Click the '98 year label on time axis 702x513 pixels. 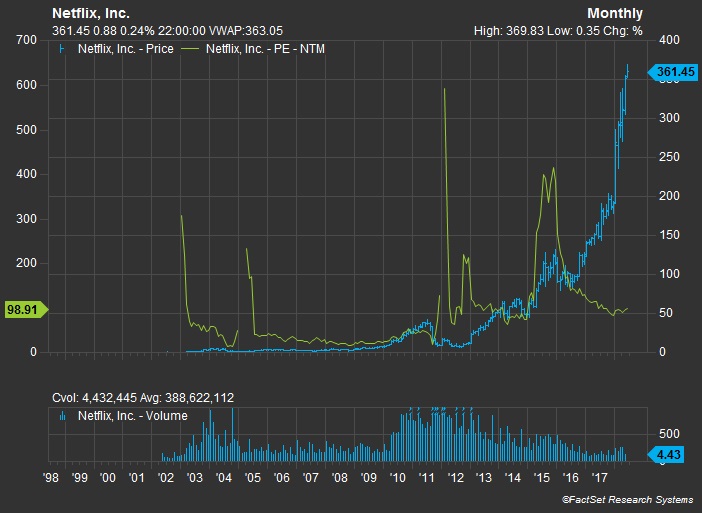[51, 478]
